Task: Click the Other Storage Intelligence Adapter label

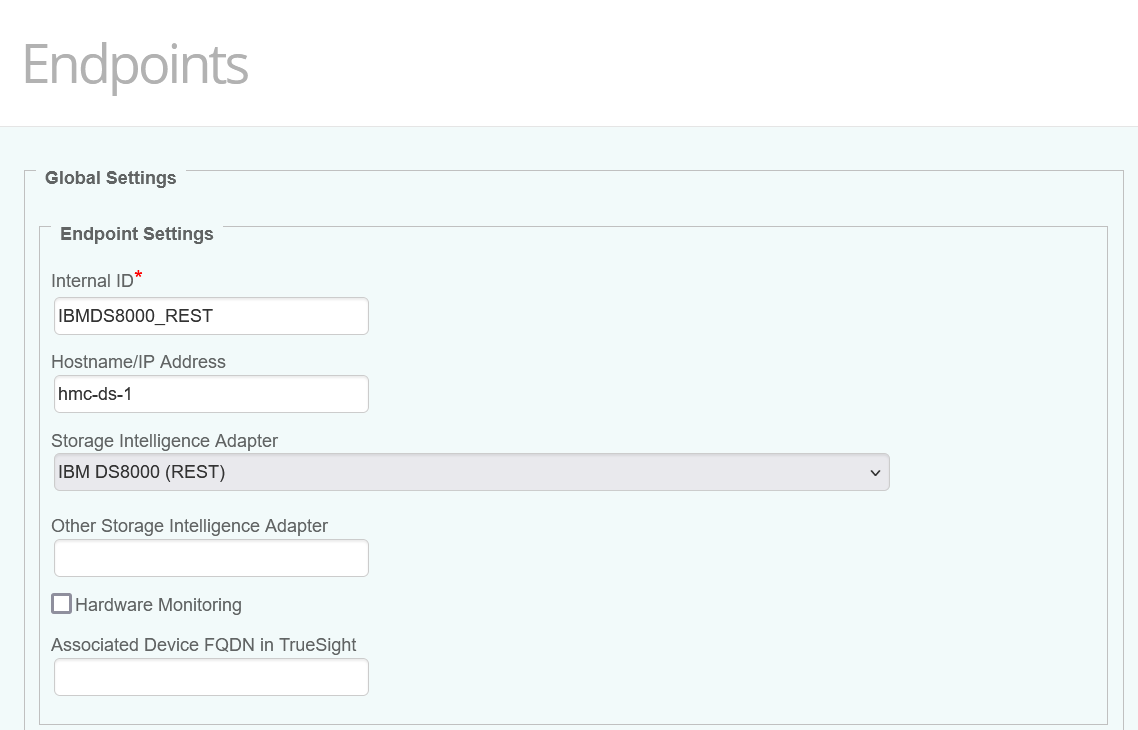Action: pyautogui.click(x=189, y=525)
